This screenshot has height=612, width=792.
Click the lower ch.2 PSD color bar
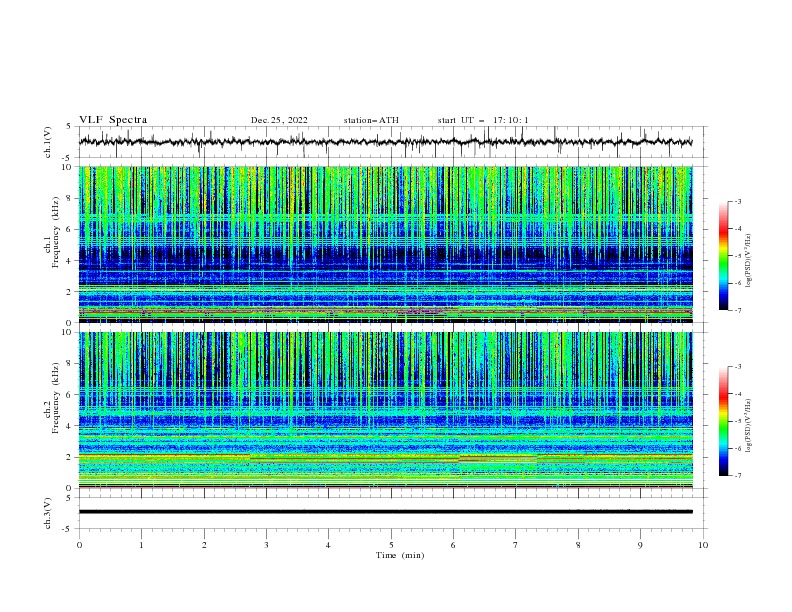[723, 421]
